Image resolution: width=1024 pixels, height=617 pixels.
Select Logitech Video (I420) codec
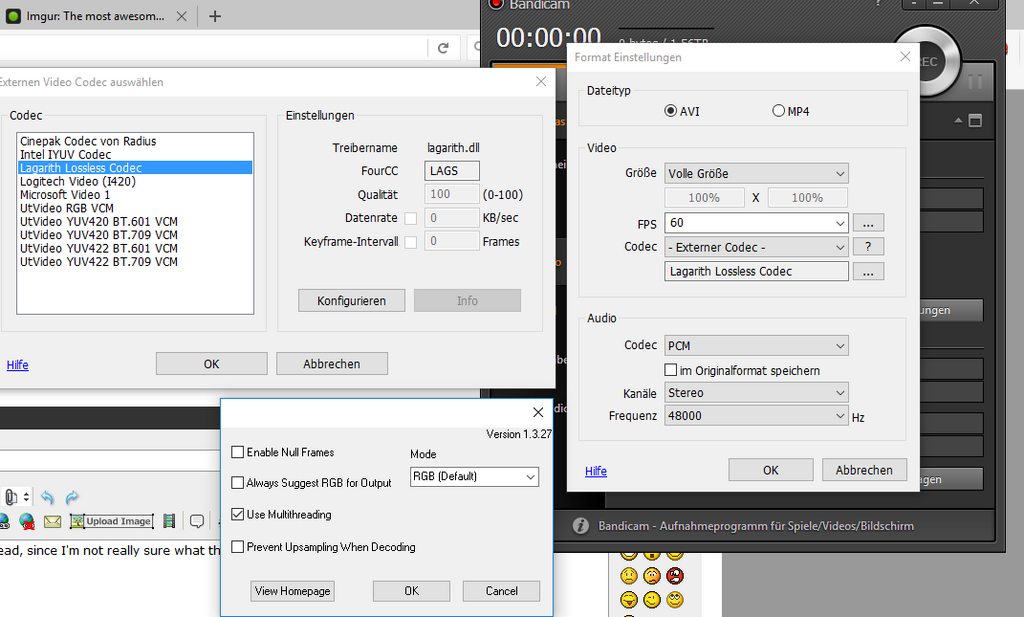point(135,181)
